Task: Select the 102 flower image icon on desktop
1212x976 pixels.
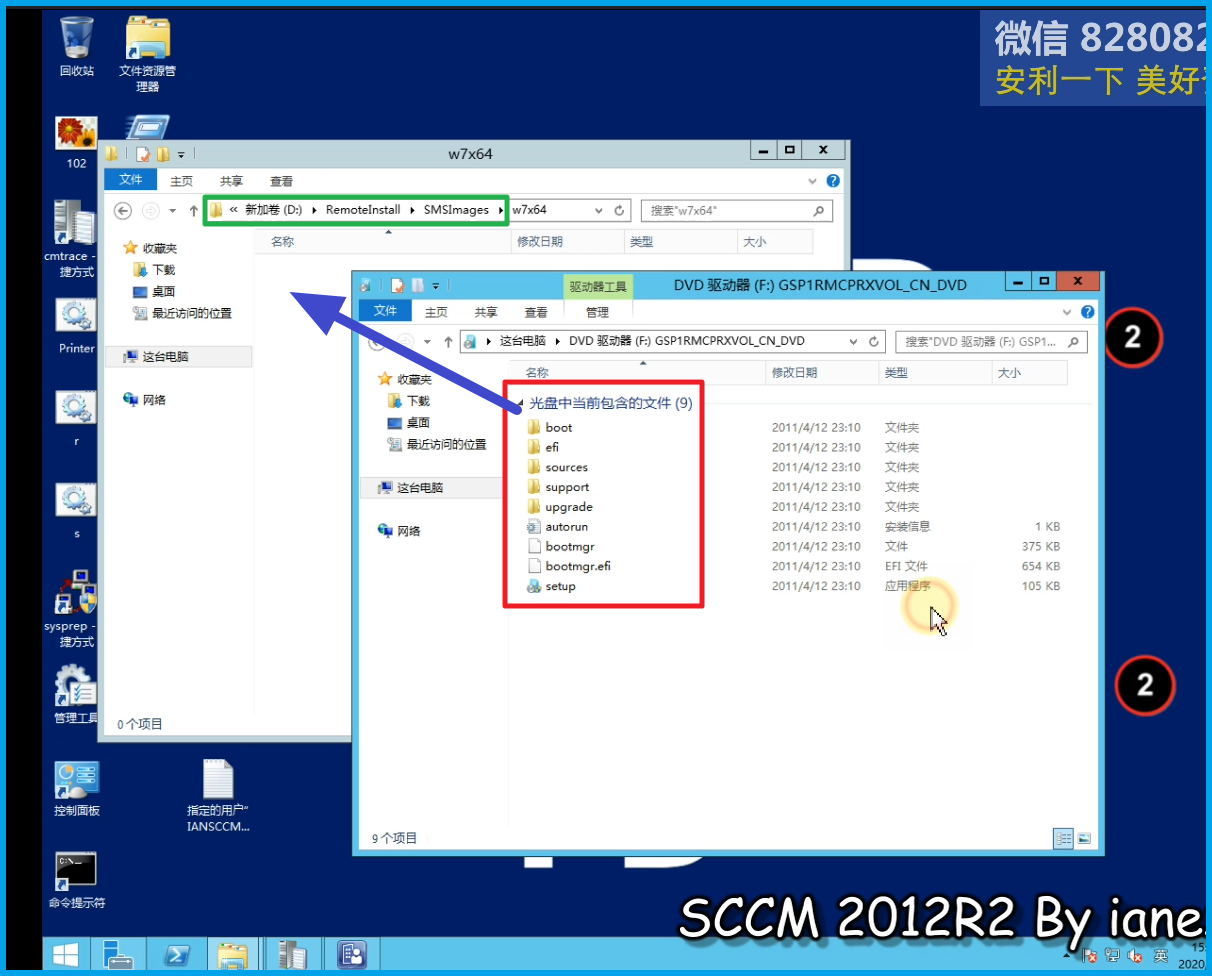Action: click(x=76, y=142)
